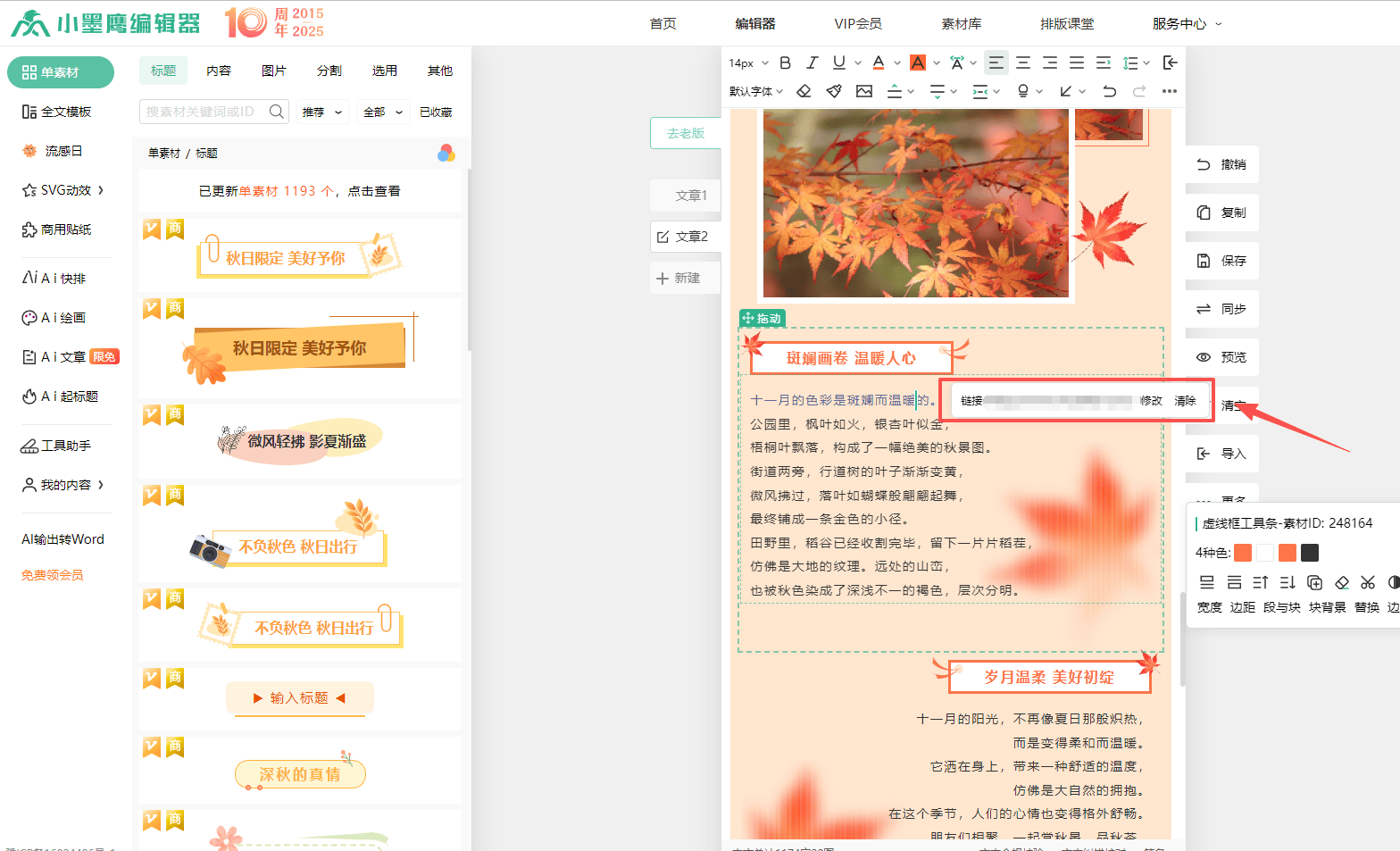Enable left alignment for the paragraph
The width and height of the screenshot is (1400, 851).
click(x=996, y=63)
